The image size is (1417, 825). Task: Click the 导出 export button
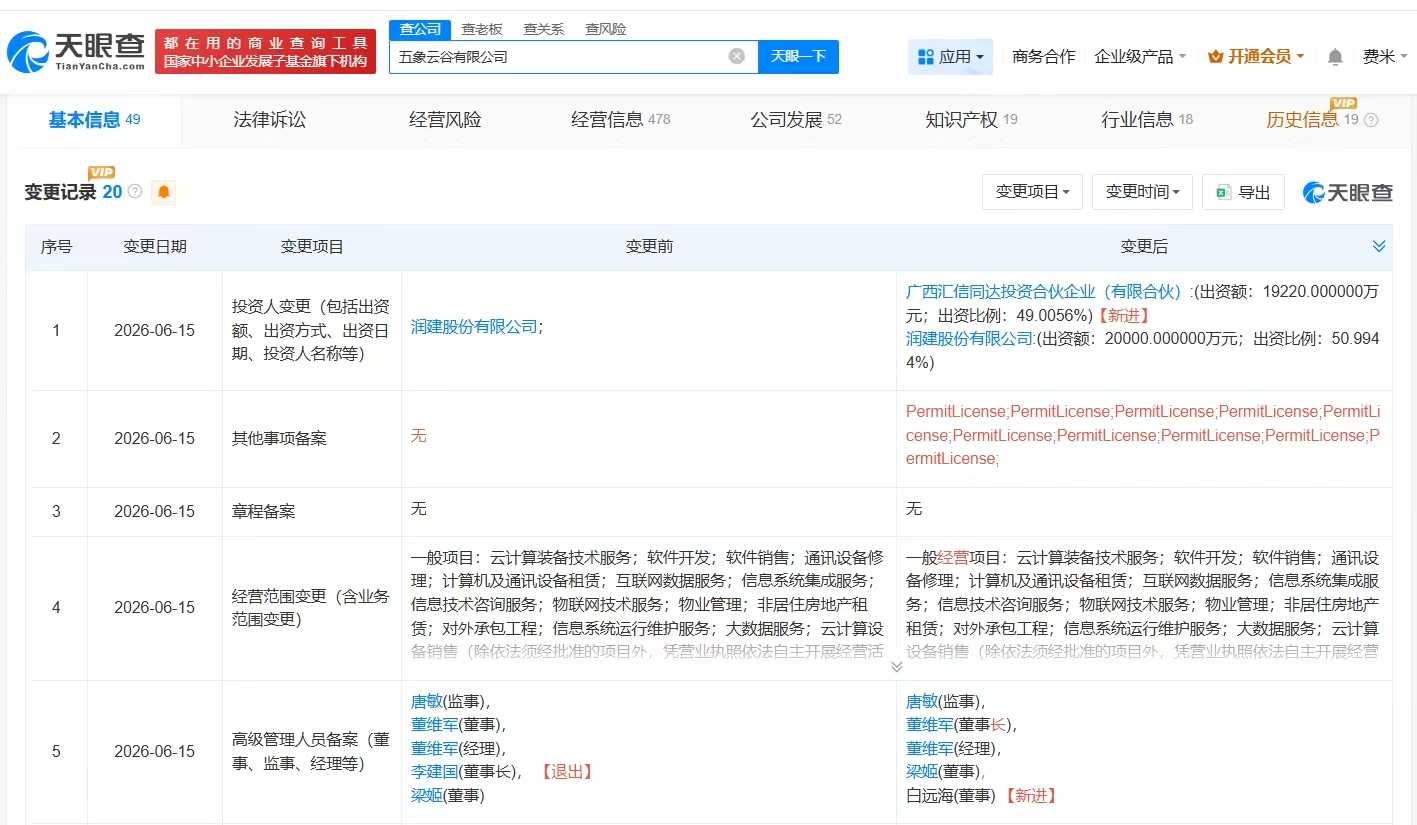coord(1244,192)
